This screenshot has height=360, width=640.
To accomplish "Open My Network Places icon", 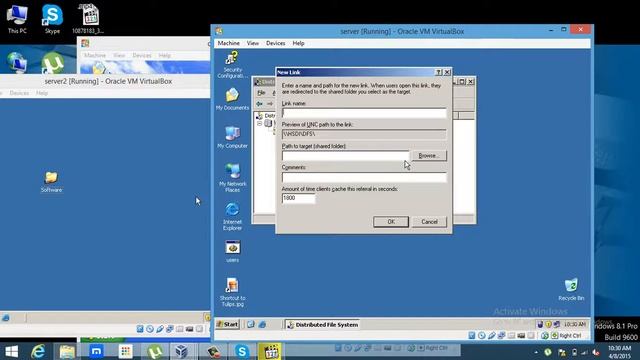I will point(232,178).
